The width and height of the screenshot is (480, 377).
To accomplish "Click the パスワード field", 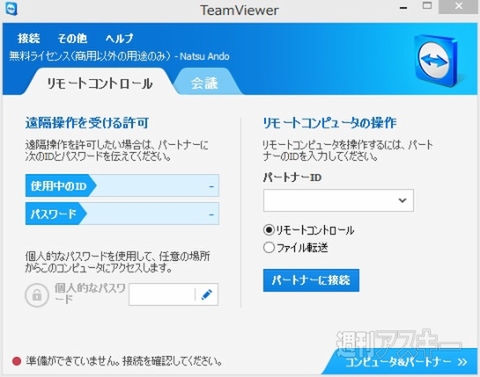I will 122,213.
